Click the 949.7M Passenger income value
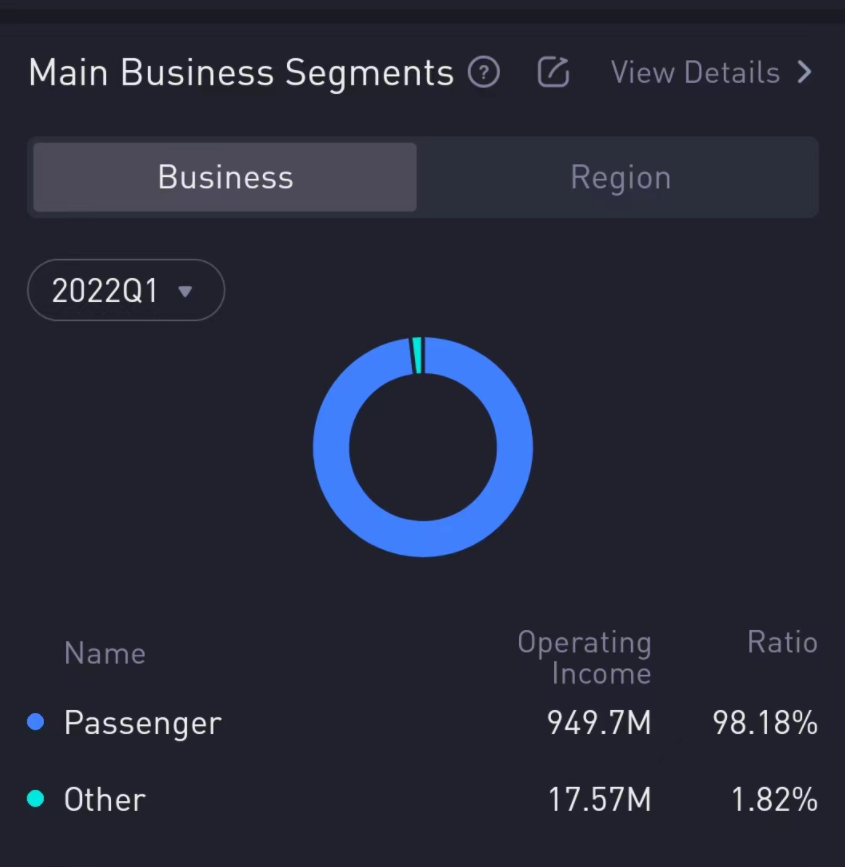Screen dimensions: 845x867 (x=599, y=722)
